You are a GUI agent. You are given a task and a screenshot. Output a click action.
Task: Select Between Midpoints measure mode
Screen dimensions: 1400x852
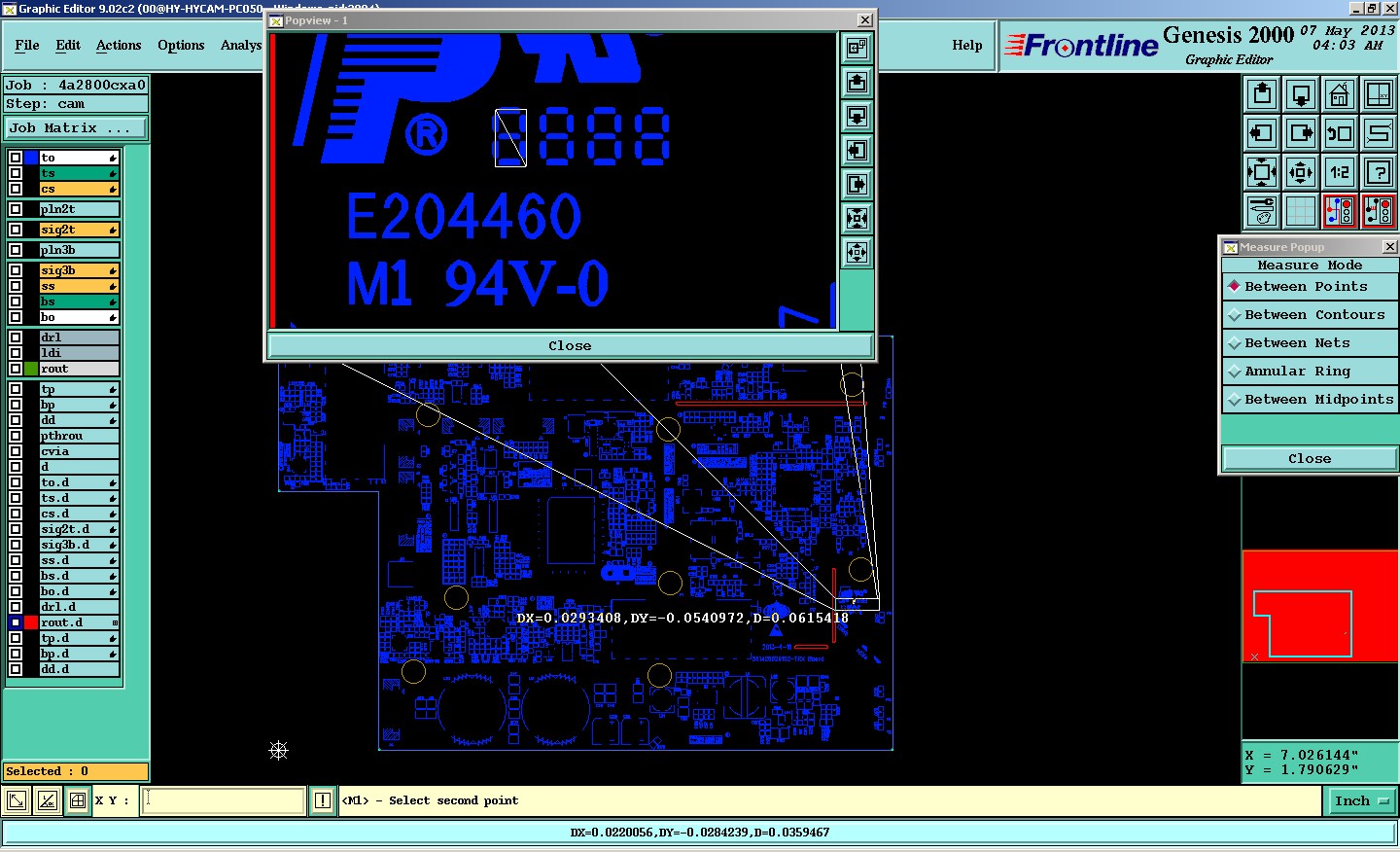(1310, 400)
